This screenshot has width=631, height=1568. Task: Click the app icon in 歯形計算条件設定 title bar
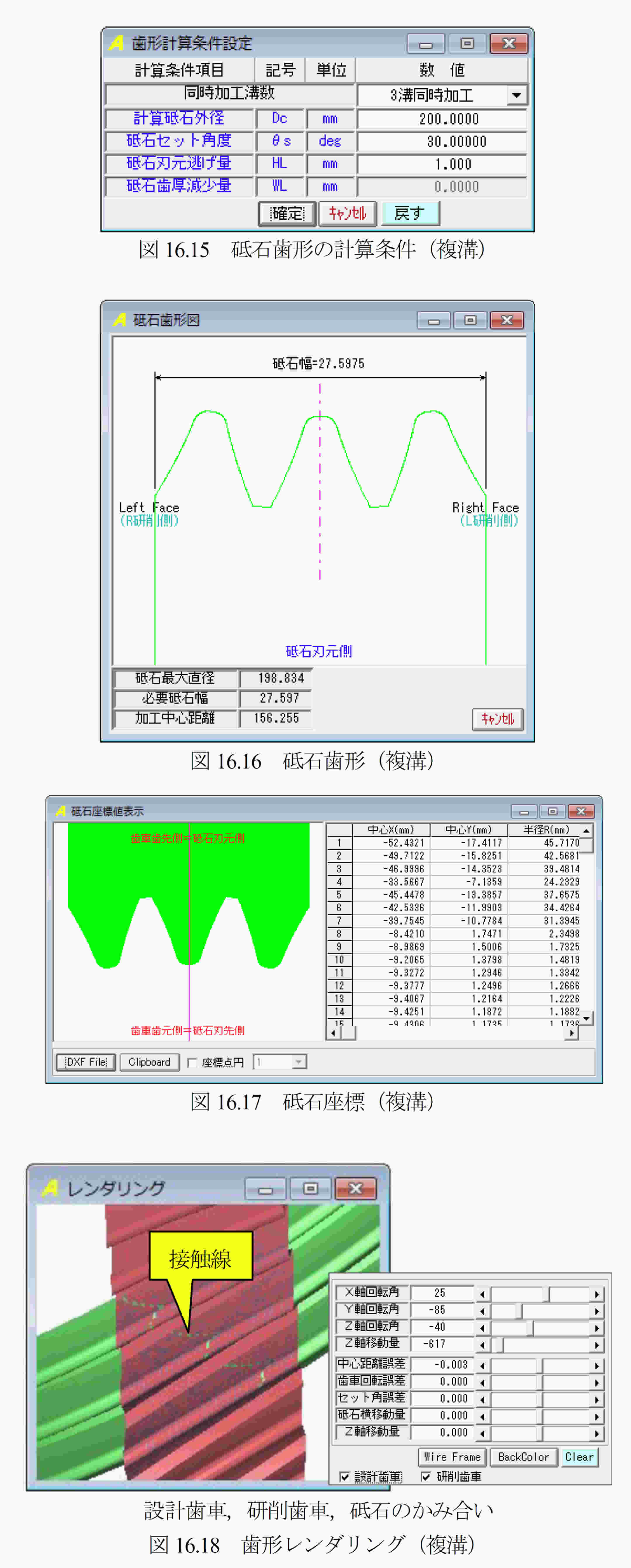coord(116,43)
